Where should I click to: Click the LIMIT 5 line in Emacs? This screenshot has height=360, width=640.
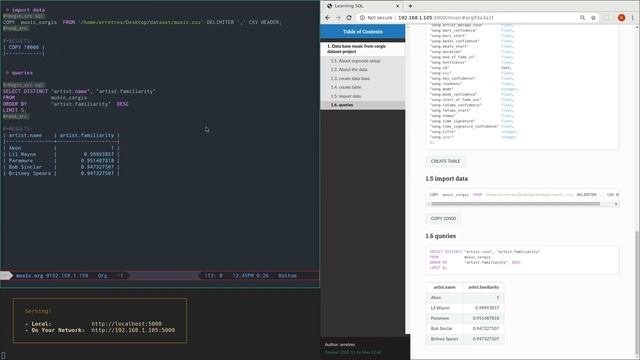[x=14, y=110]
